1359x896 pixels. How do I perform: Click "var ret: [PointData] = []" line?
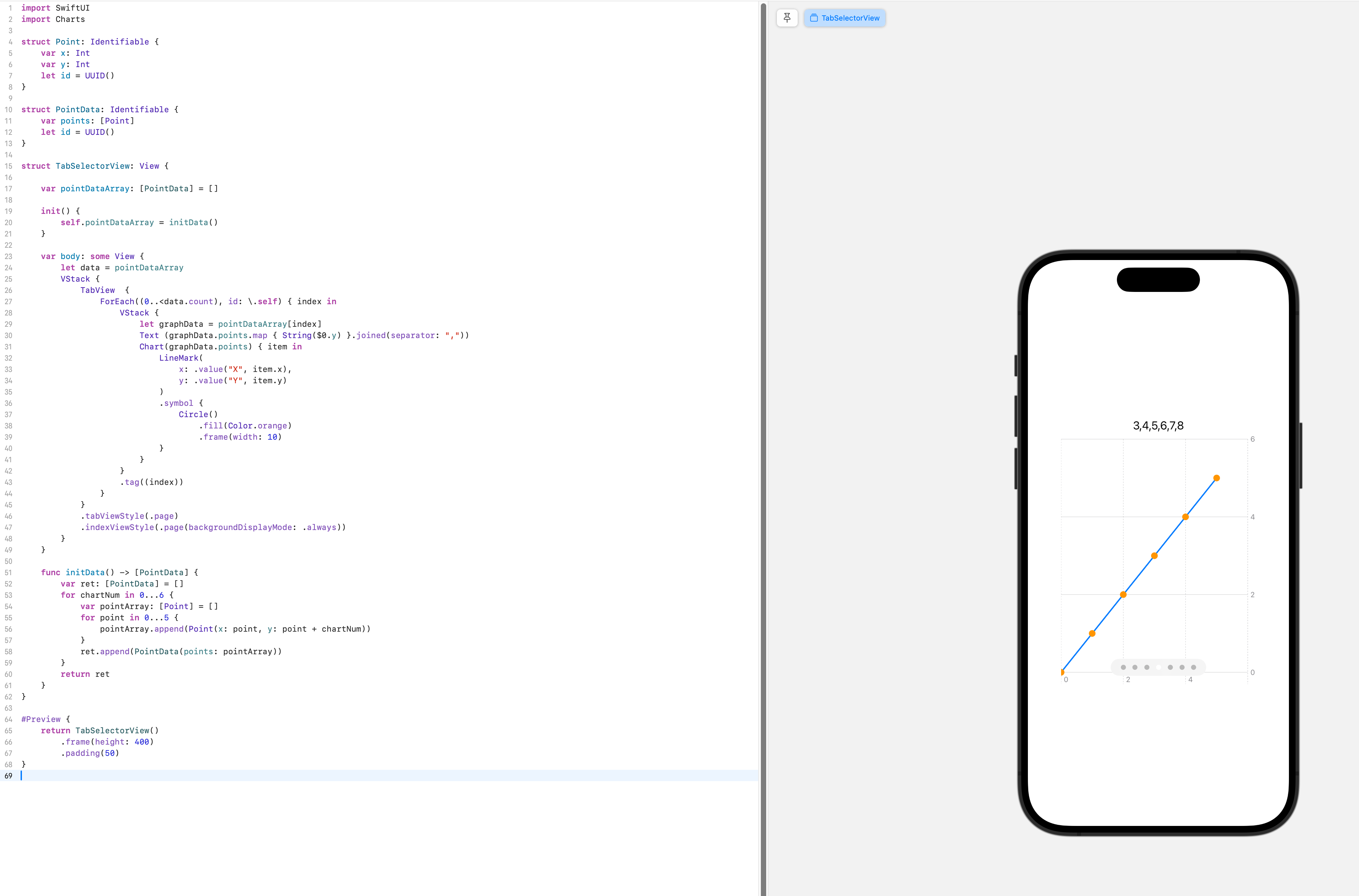[x=122, y=584]
